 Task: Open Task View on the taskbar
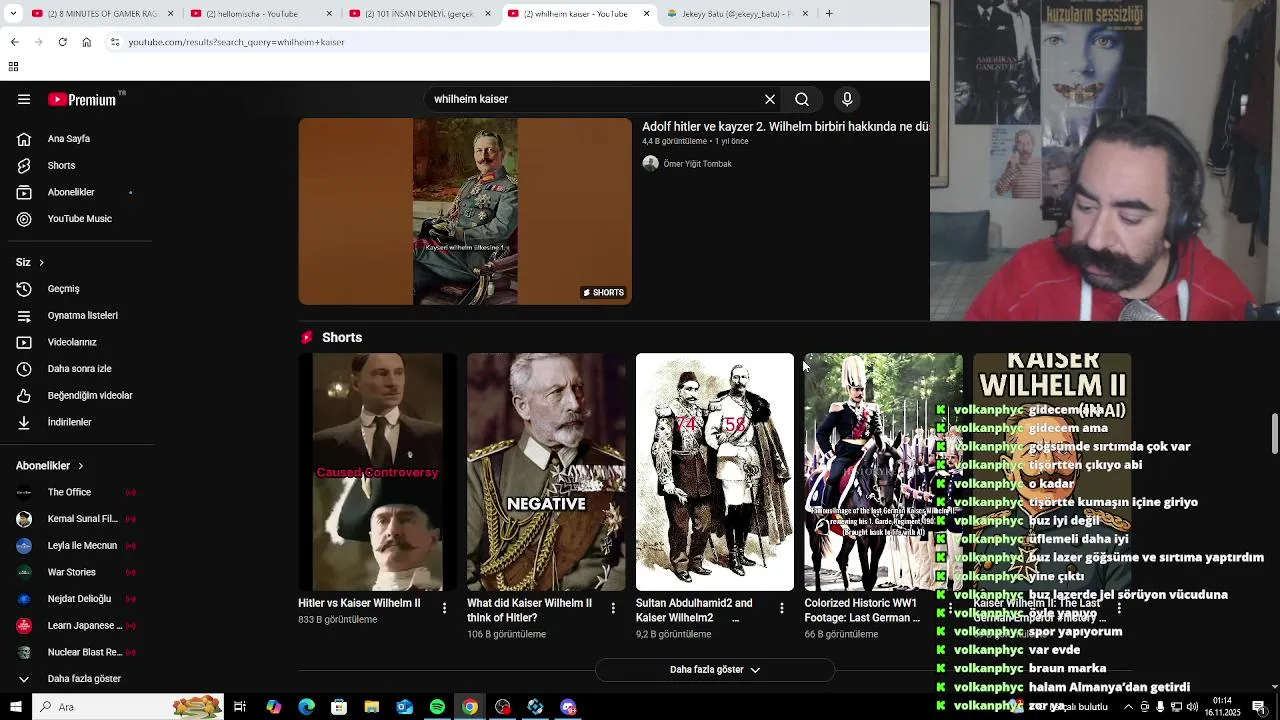click(240, 707)
